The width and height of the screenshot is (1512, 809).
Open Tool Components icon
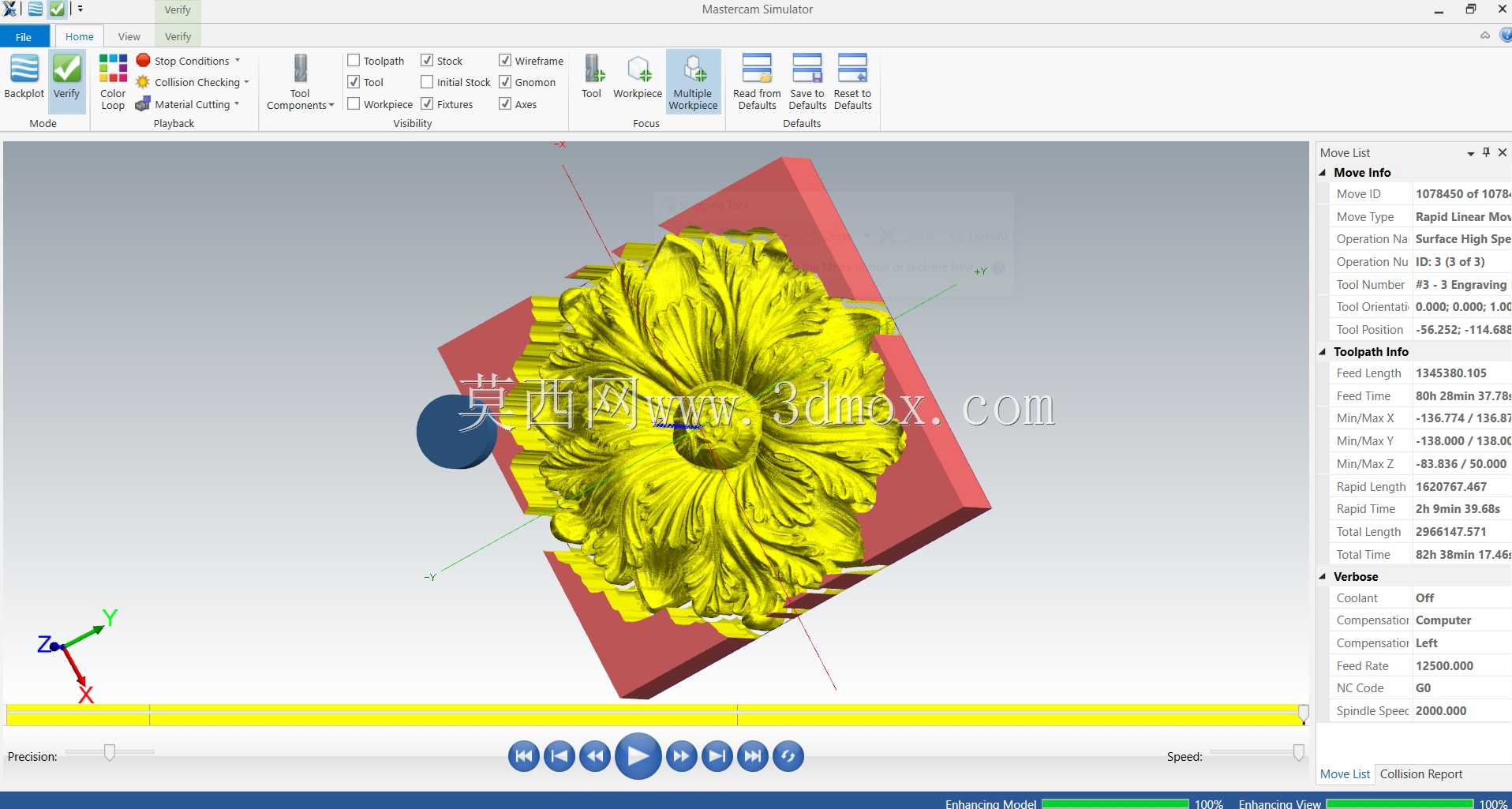301,69
